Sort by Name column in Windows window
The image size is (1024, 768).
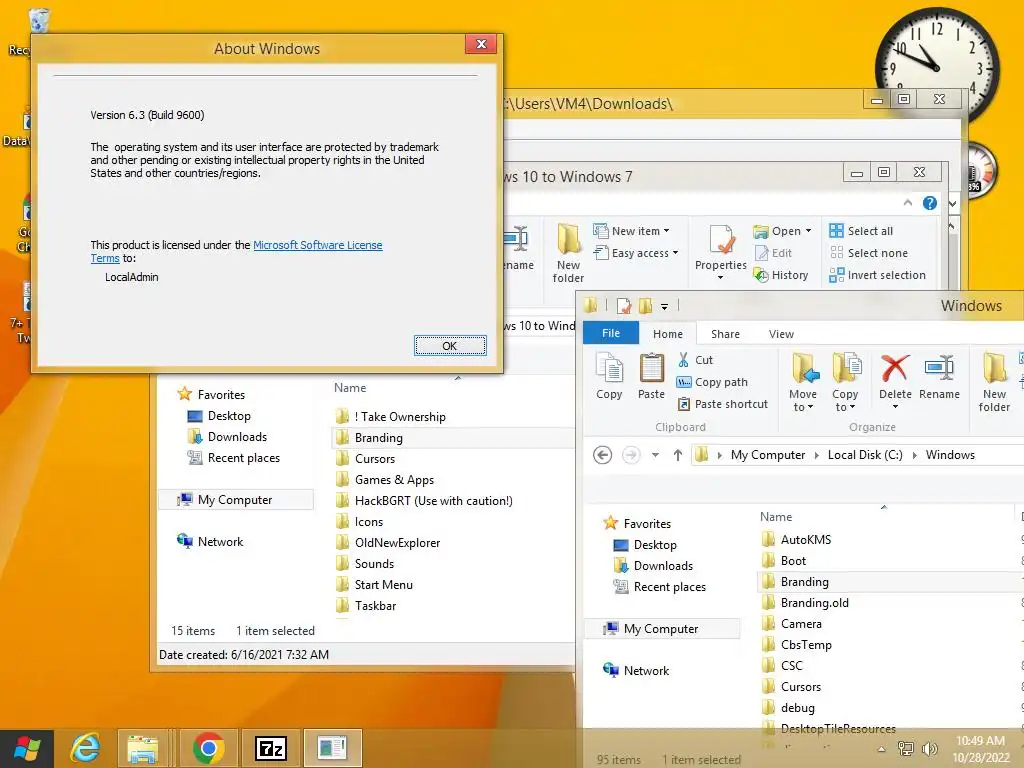tap(776, 517)
